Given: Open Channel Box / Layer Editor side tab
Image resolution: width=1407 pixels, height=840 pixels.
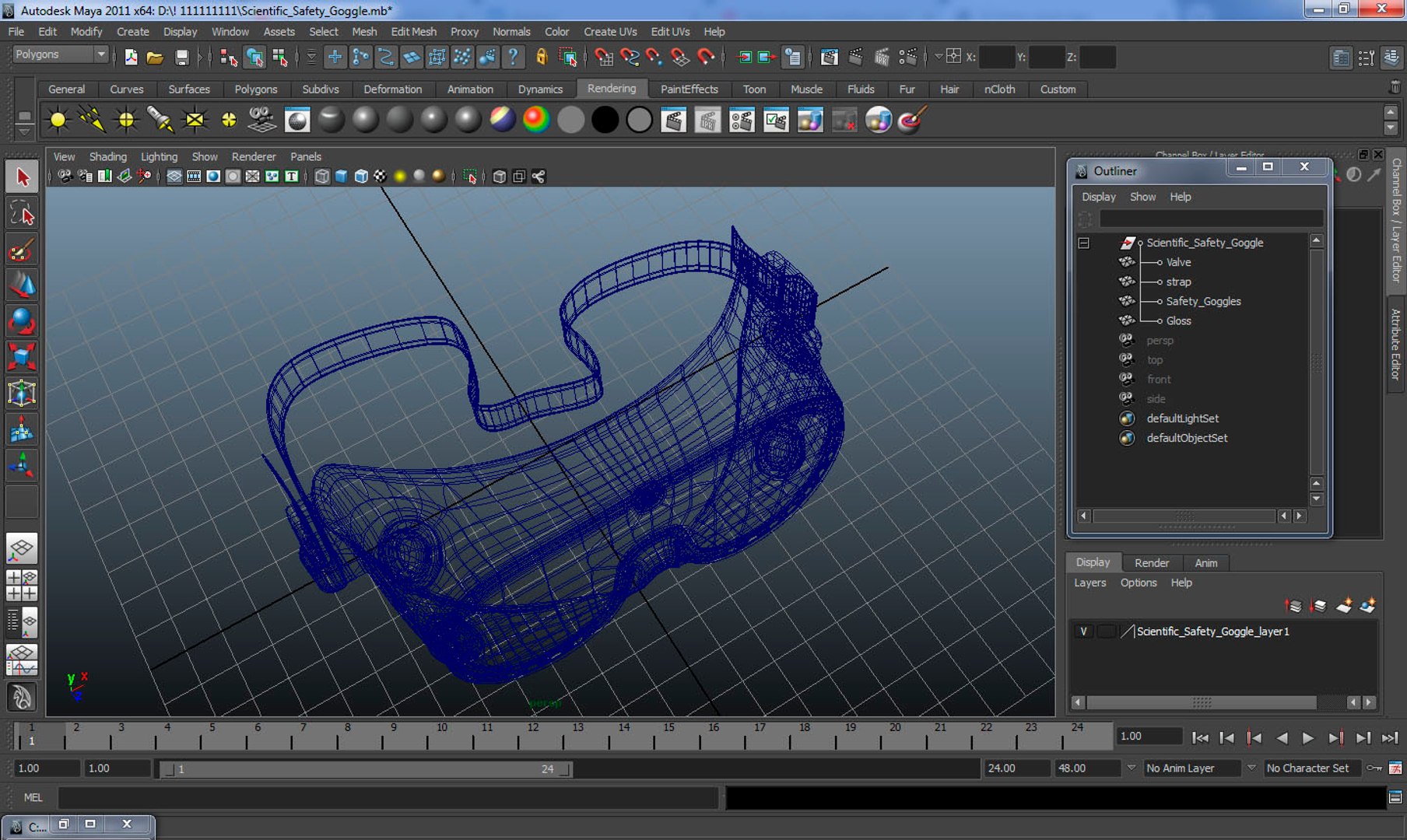Looking at the screenshot, I should [x=1396, y=220].
